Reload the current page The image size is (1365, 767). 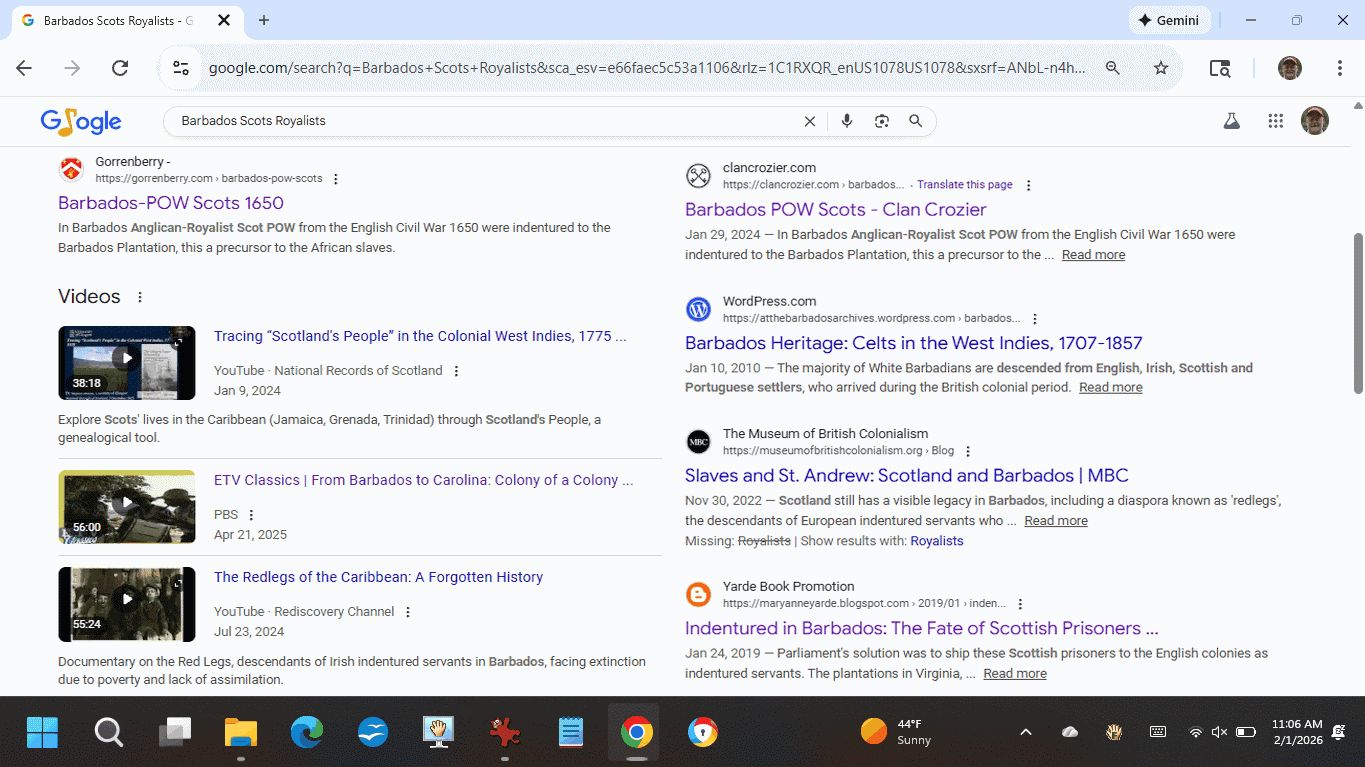click(120, 68)
